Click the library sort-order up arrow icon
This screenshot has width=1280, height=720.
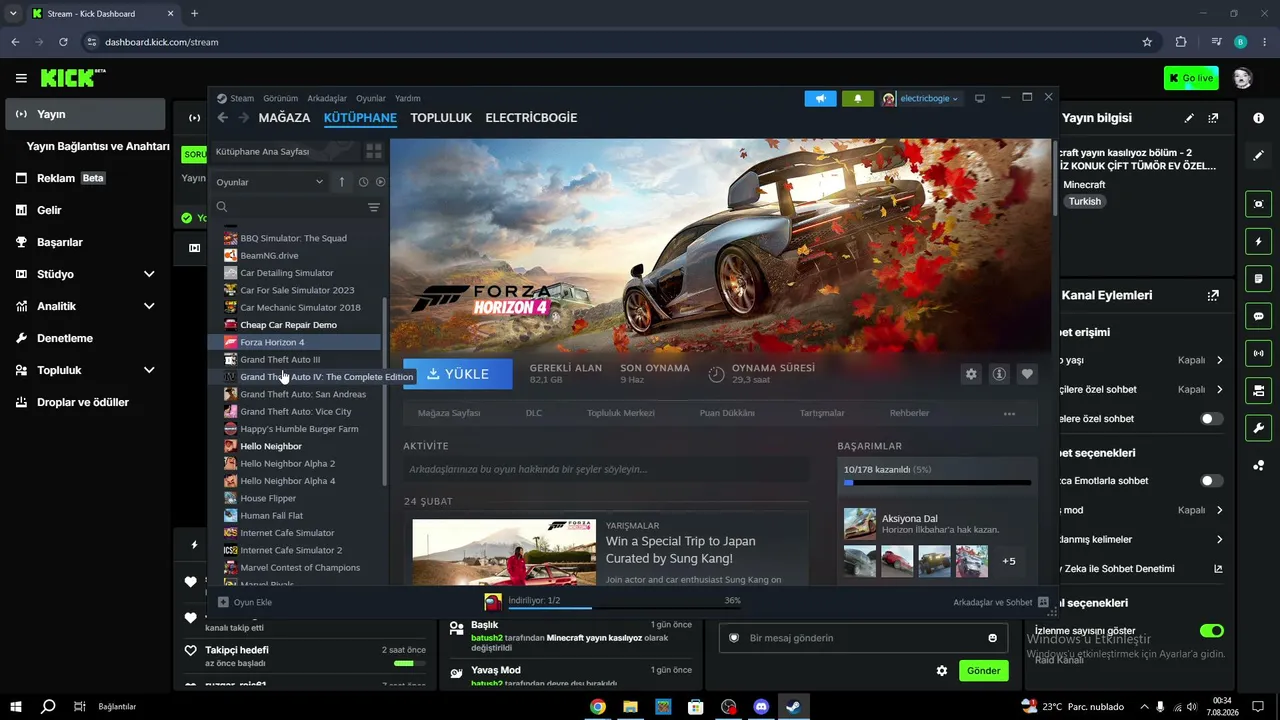342,182
